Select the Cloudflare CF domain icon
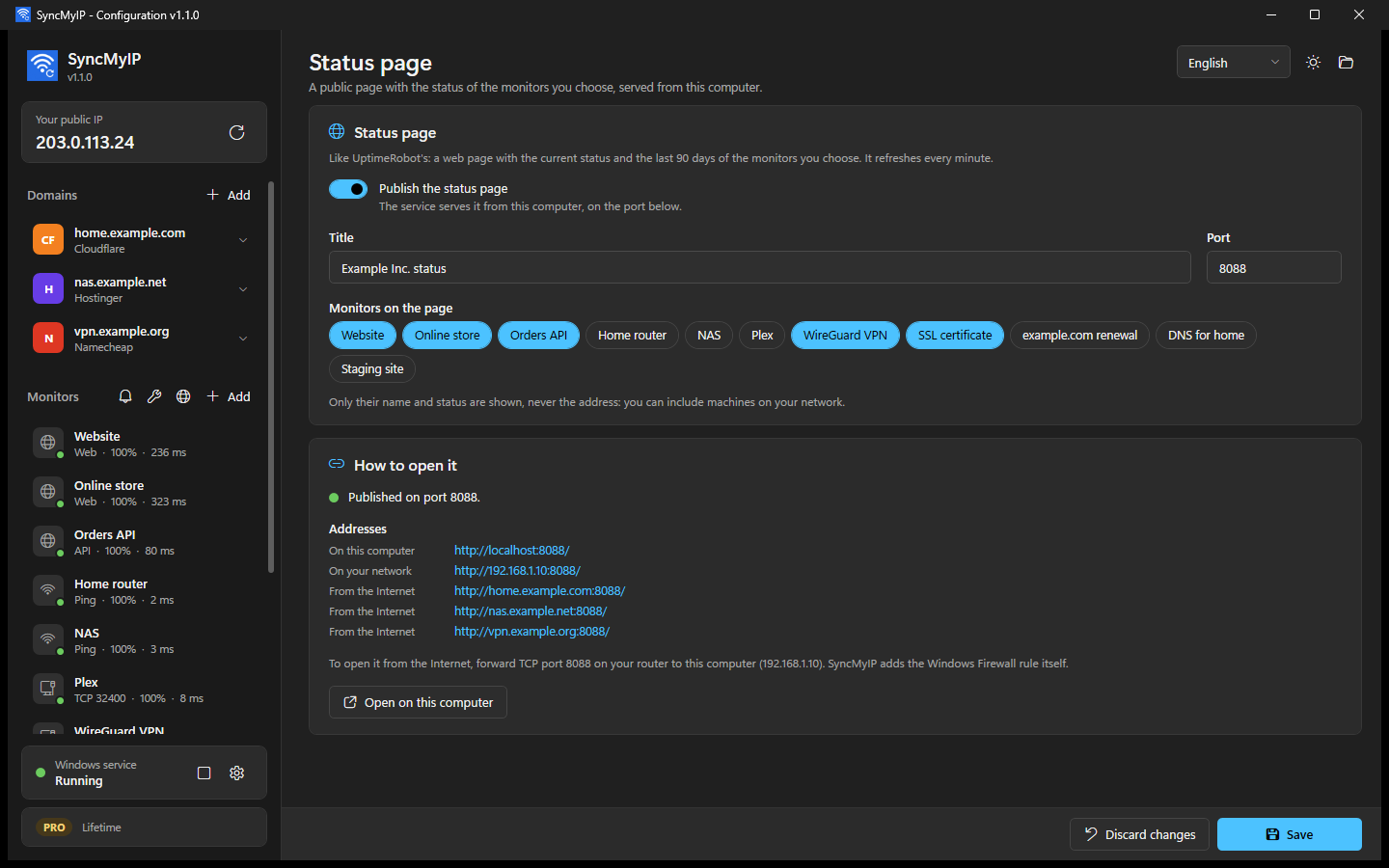1389x868 pixels. [x=48, y=240]
